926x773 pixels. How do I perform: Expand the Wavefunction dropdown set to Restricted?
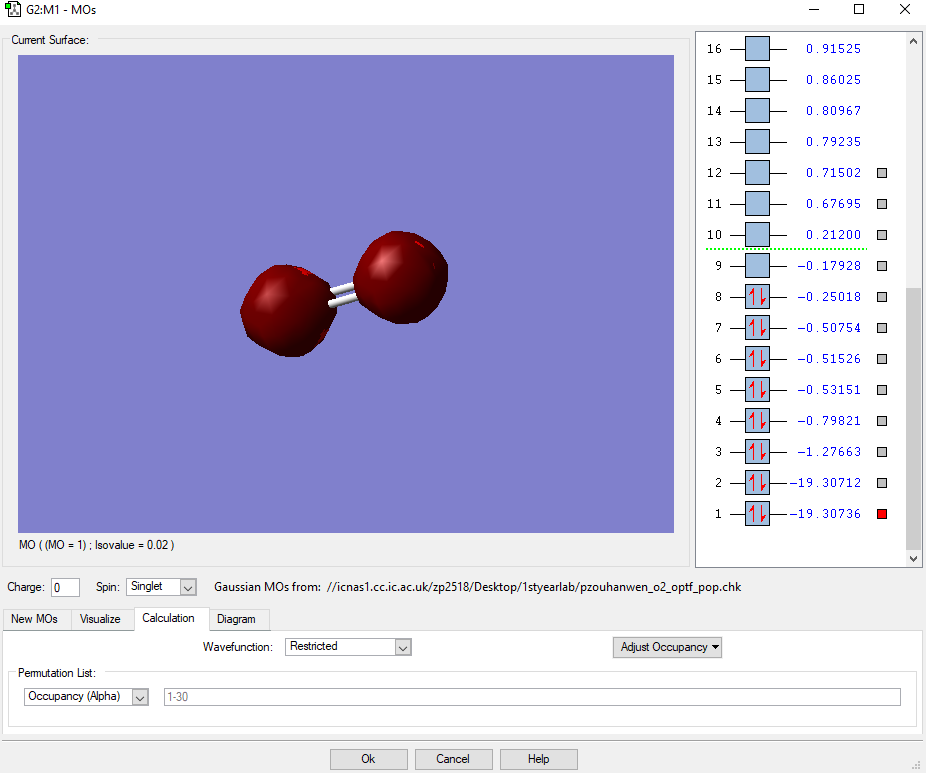point(348,647)
